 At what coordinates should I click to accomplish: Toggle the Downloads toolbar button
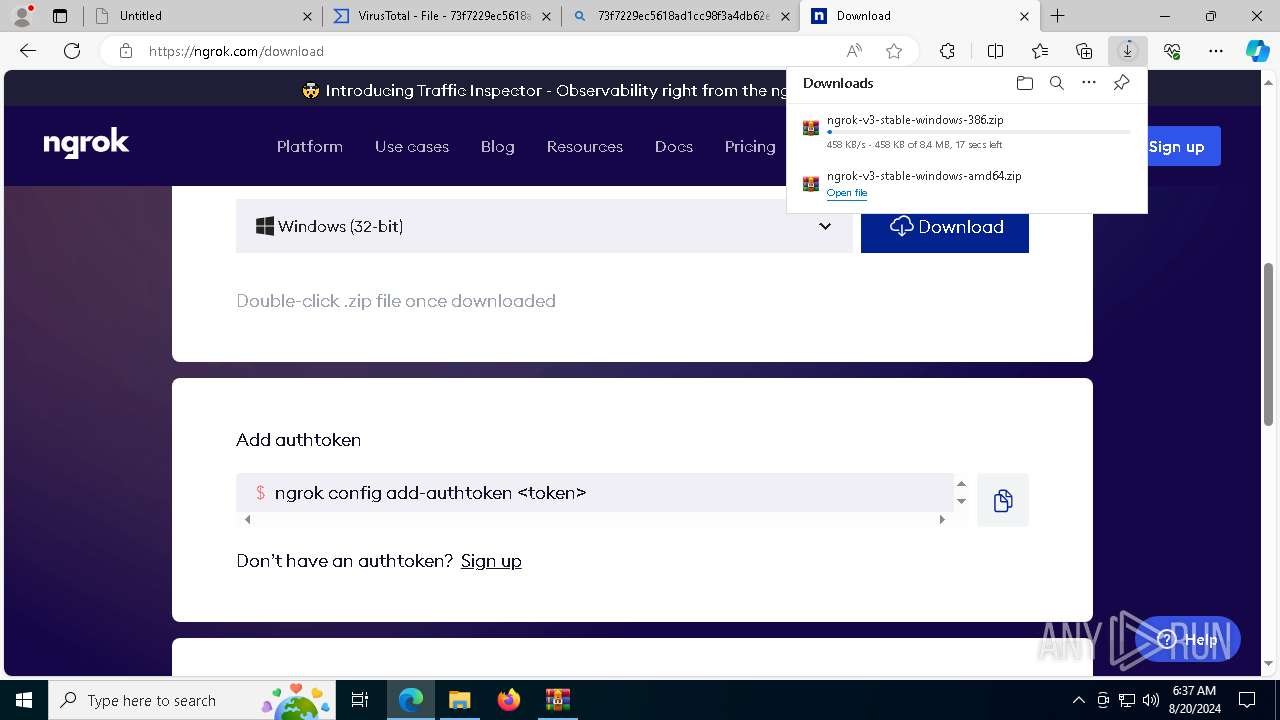click(1128, 51)
